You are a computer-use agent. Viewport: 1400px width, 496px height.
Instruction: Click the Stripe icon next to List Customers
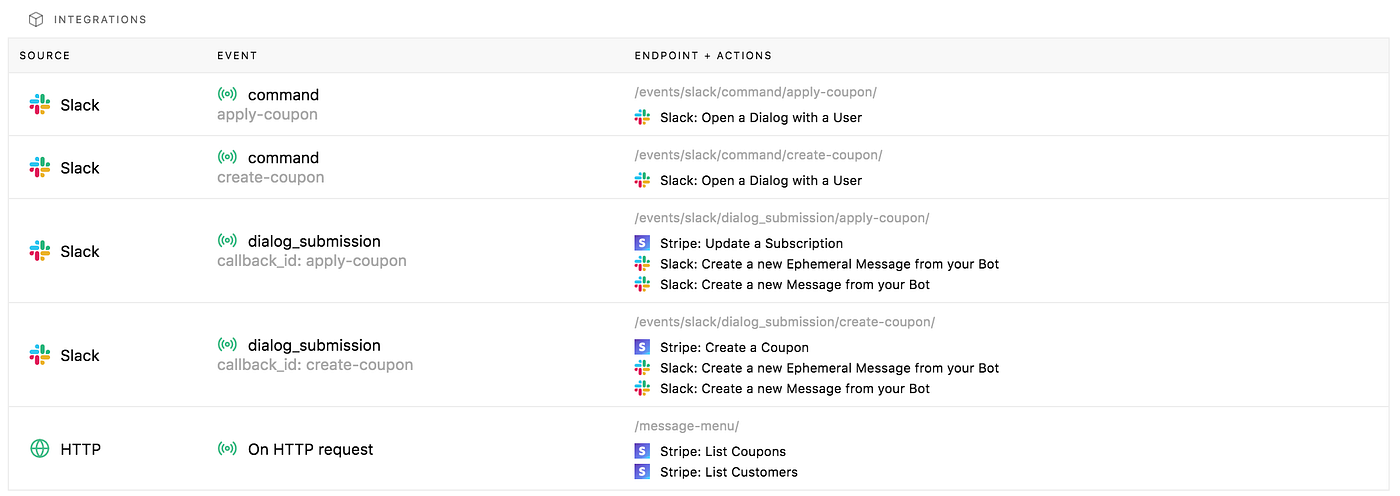pos(642,472)
